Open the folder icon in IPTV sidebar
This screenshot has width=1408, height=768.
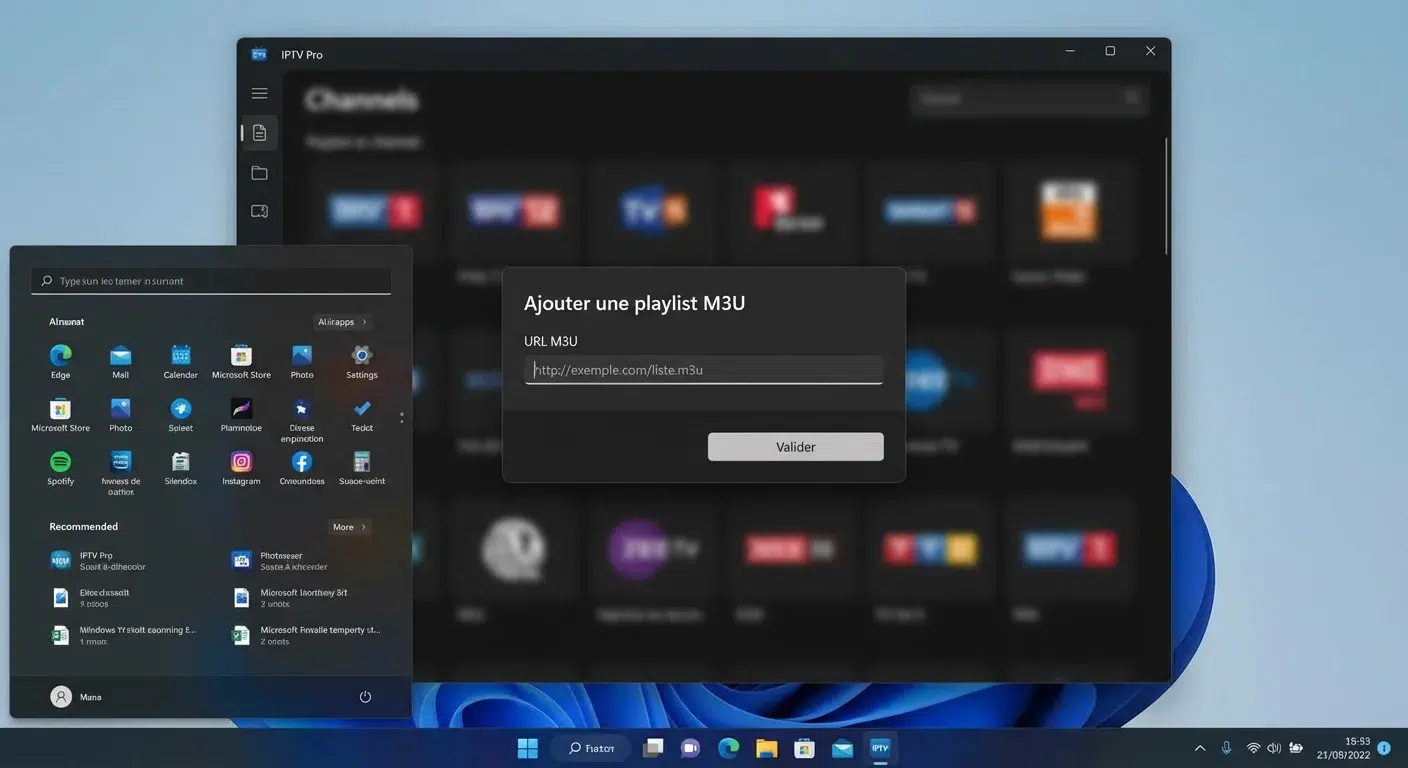259,173
